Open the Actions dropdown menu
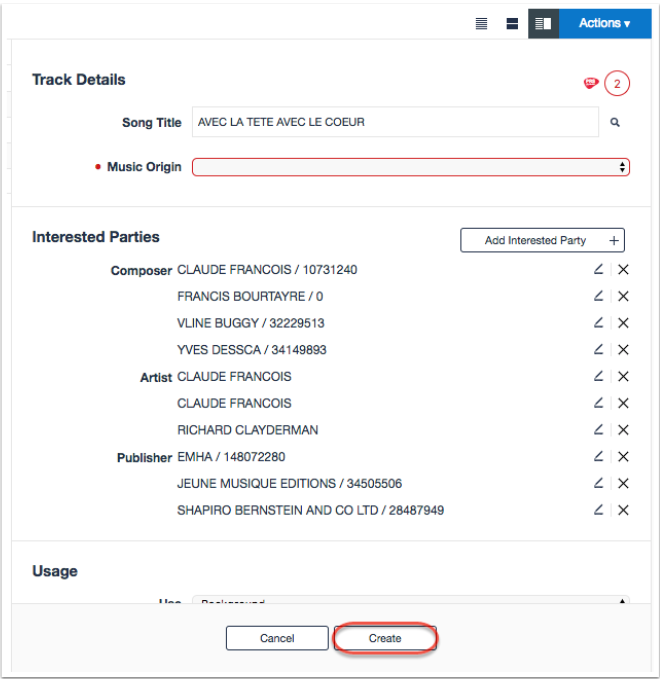The width and height of the screenshot is (660, 679). tap(605, 23)
